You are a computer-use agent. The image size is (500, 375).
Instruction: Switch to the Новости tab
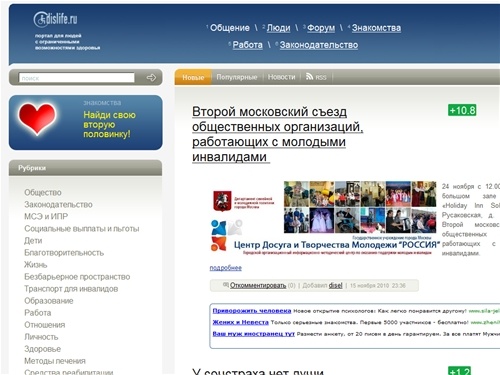pyautogui.click(x=281, y=77)
